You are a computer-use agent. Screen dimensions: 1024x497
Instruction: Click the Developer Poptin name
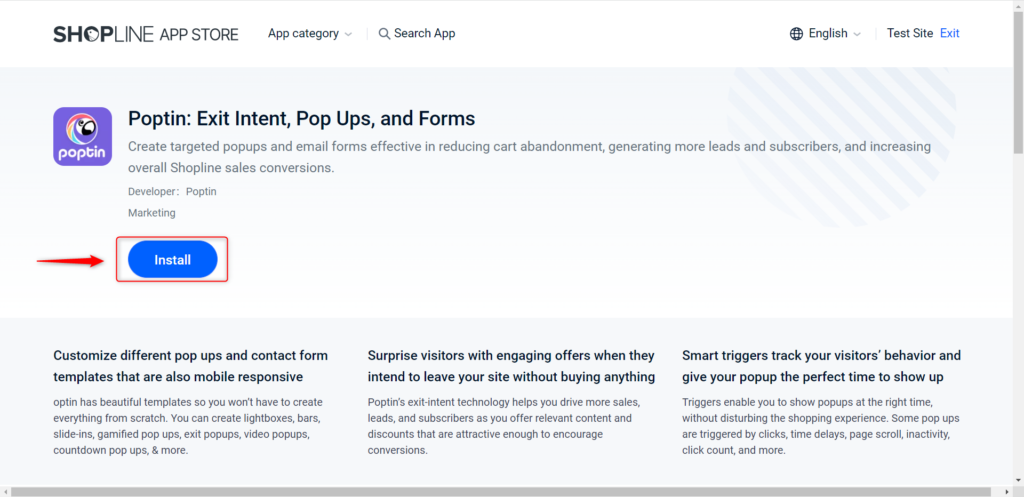(x=201, y=192)
